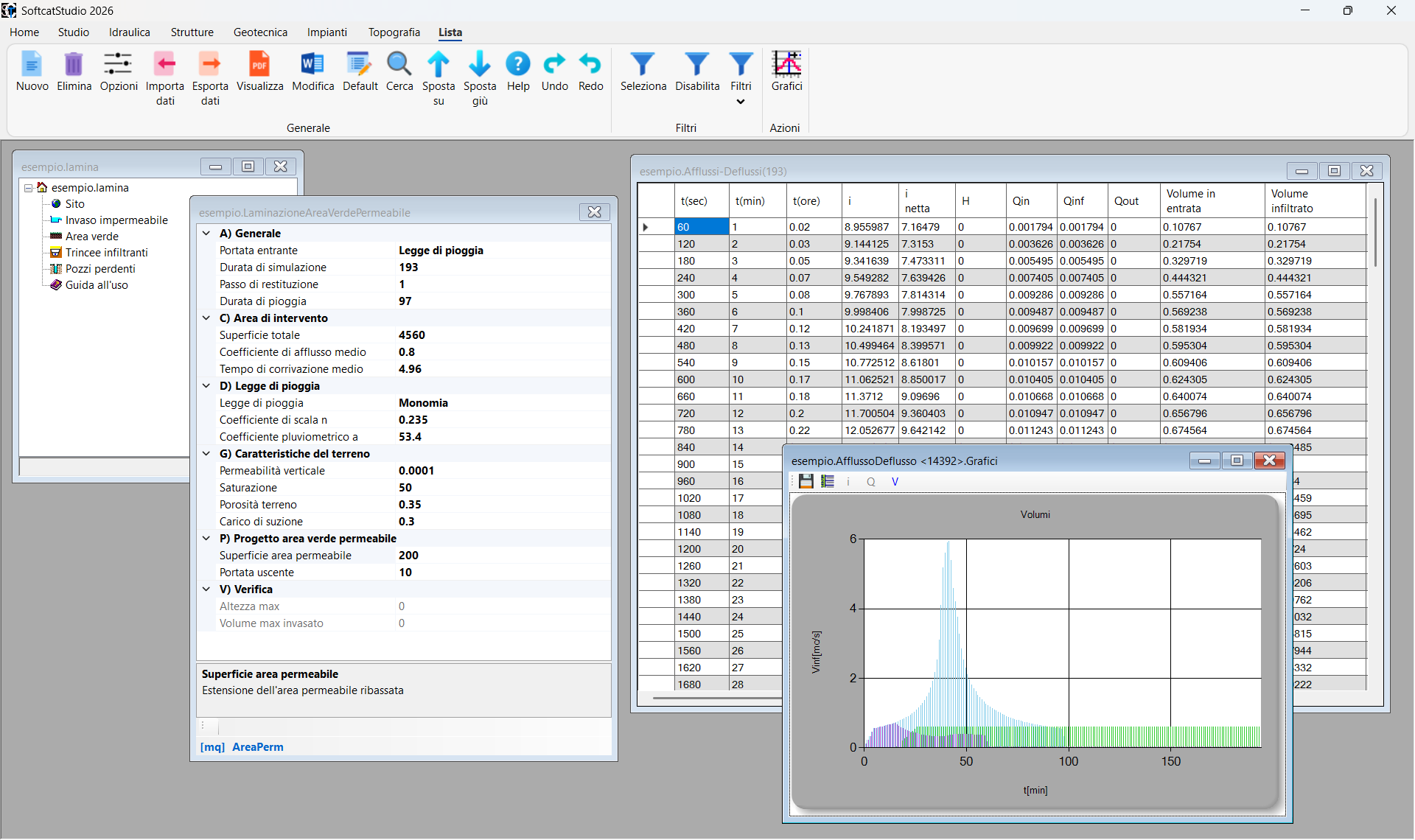Select Trincee infiltranti tree item

click(106, 253)
